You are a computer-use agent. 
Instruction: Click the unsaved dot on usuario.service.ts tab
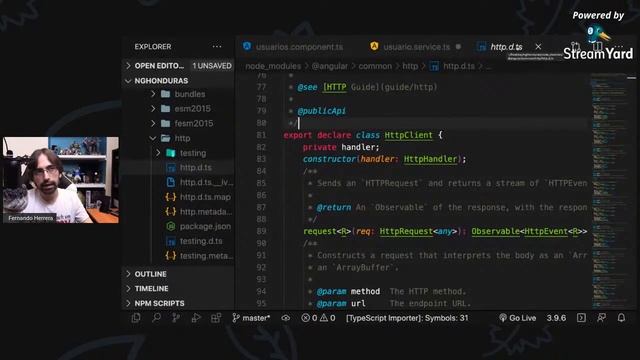point(458,47)
